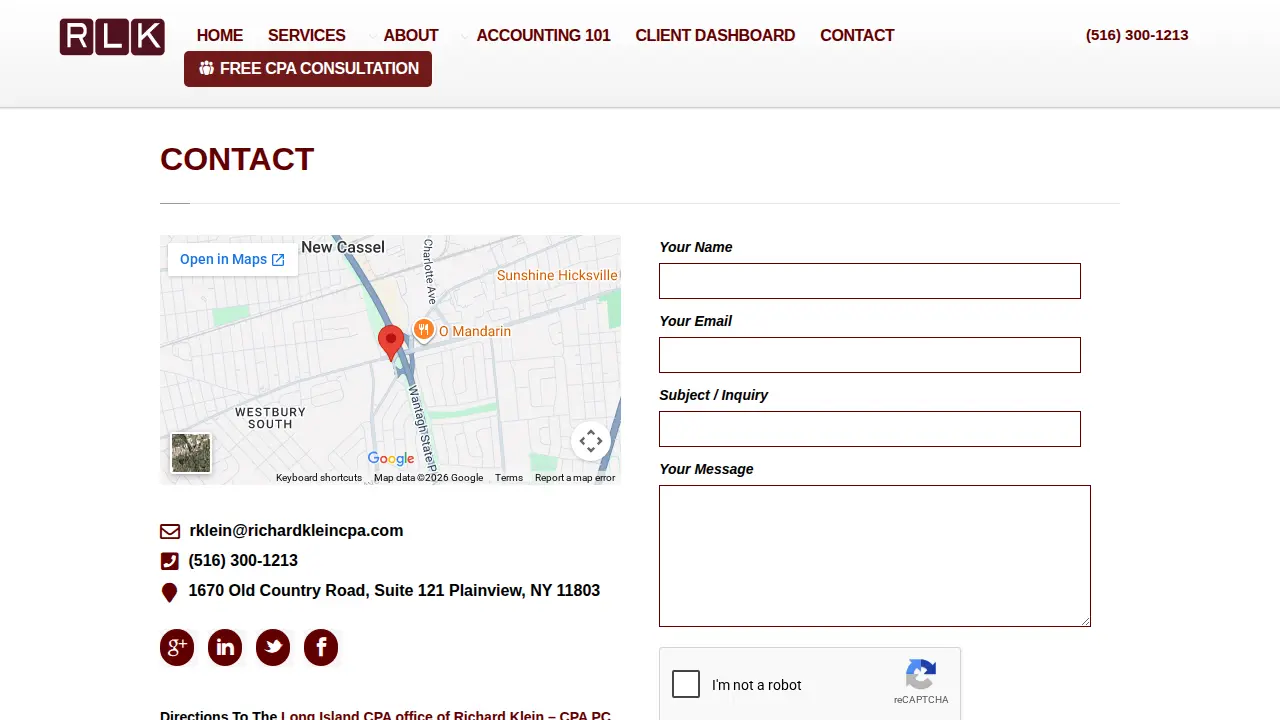Screen dimensions: 1280x720
Task: Open the Accounting 101 menu item
Action: point(544,35)
